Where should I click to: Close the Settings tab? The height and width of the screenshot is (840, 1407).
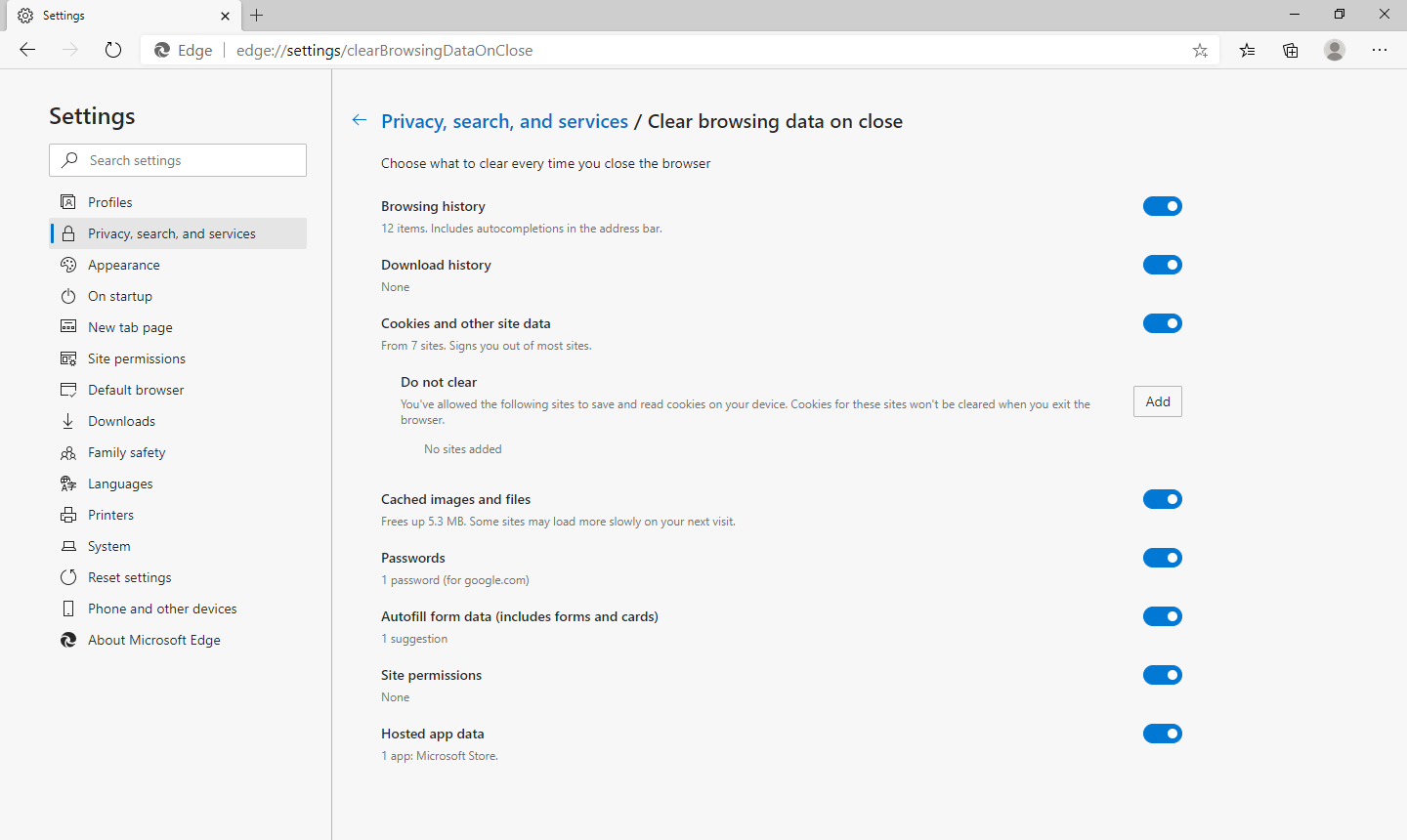(x=225, y=16)
